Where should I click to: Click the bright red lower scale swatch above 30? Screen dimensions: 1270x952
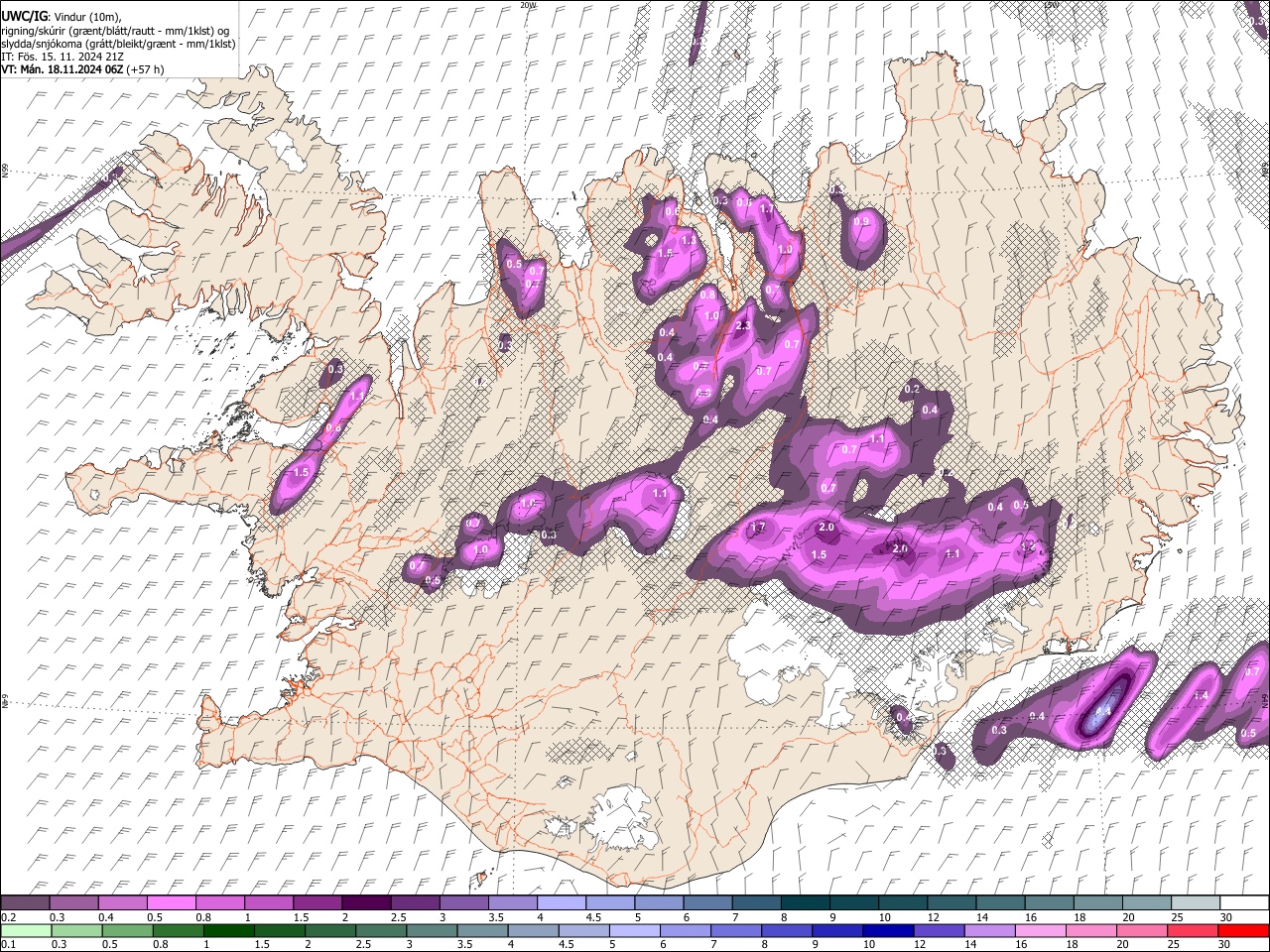click(x=1243, y=930)
